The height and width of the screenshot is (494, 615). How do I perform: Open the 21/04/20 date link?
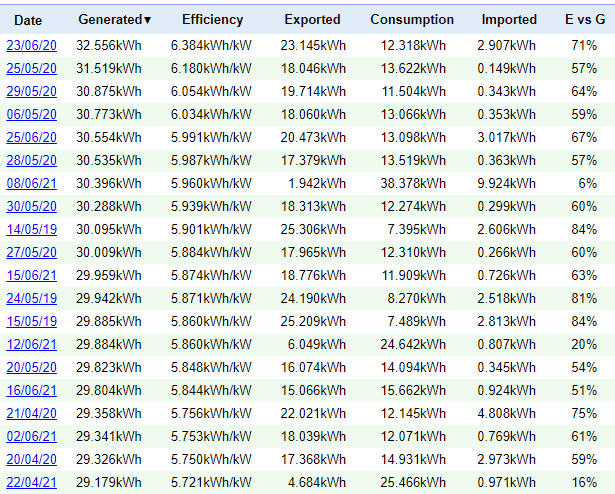tap(31, 414)
